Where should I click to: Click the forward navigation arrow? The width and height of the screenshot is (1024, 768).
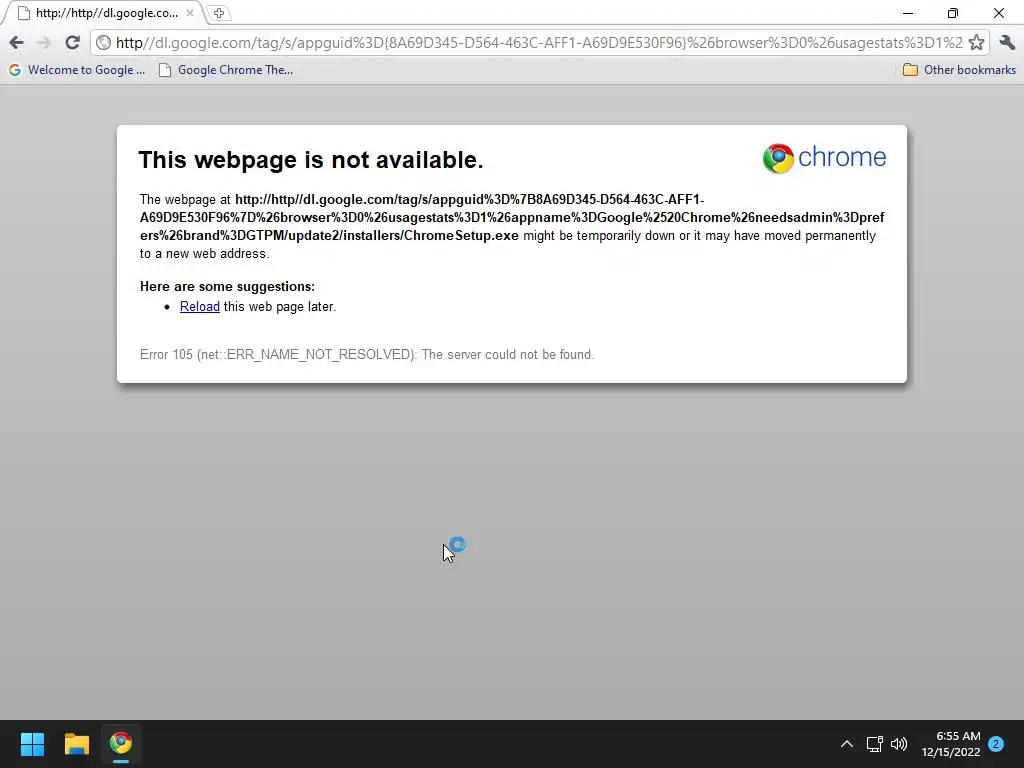tap(44, 43)
